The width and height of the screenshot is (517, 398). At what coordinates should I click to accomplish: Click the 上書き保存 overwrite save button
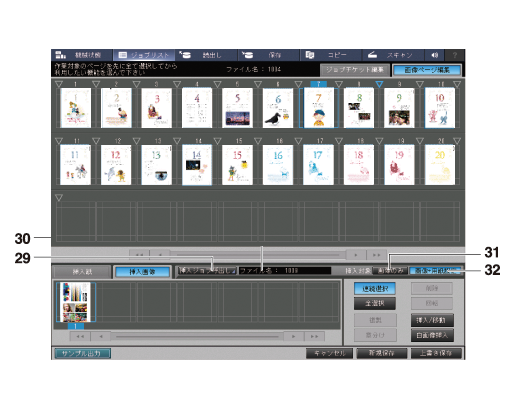tap(436, 353)
